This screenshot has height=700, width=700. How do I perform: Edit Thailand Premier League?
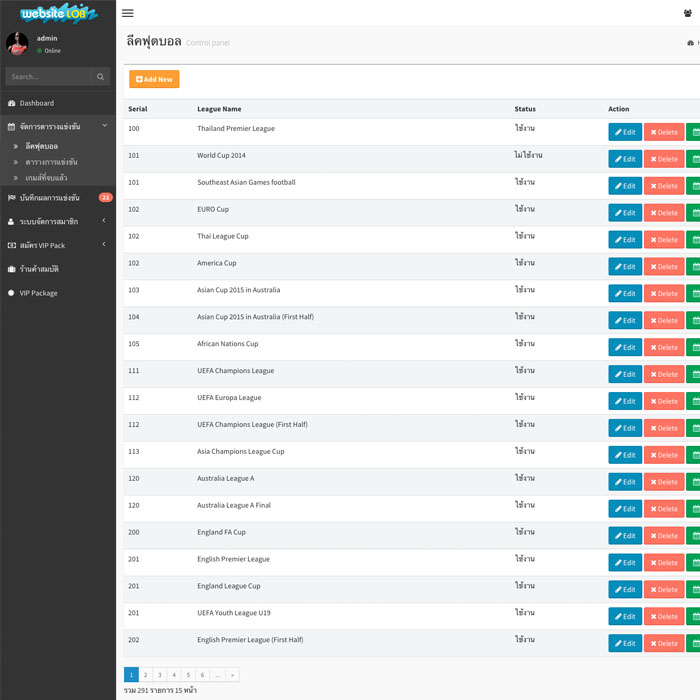point(625,132)
